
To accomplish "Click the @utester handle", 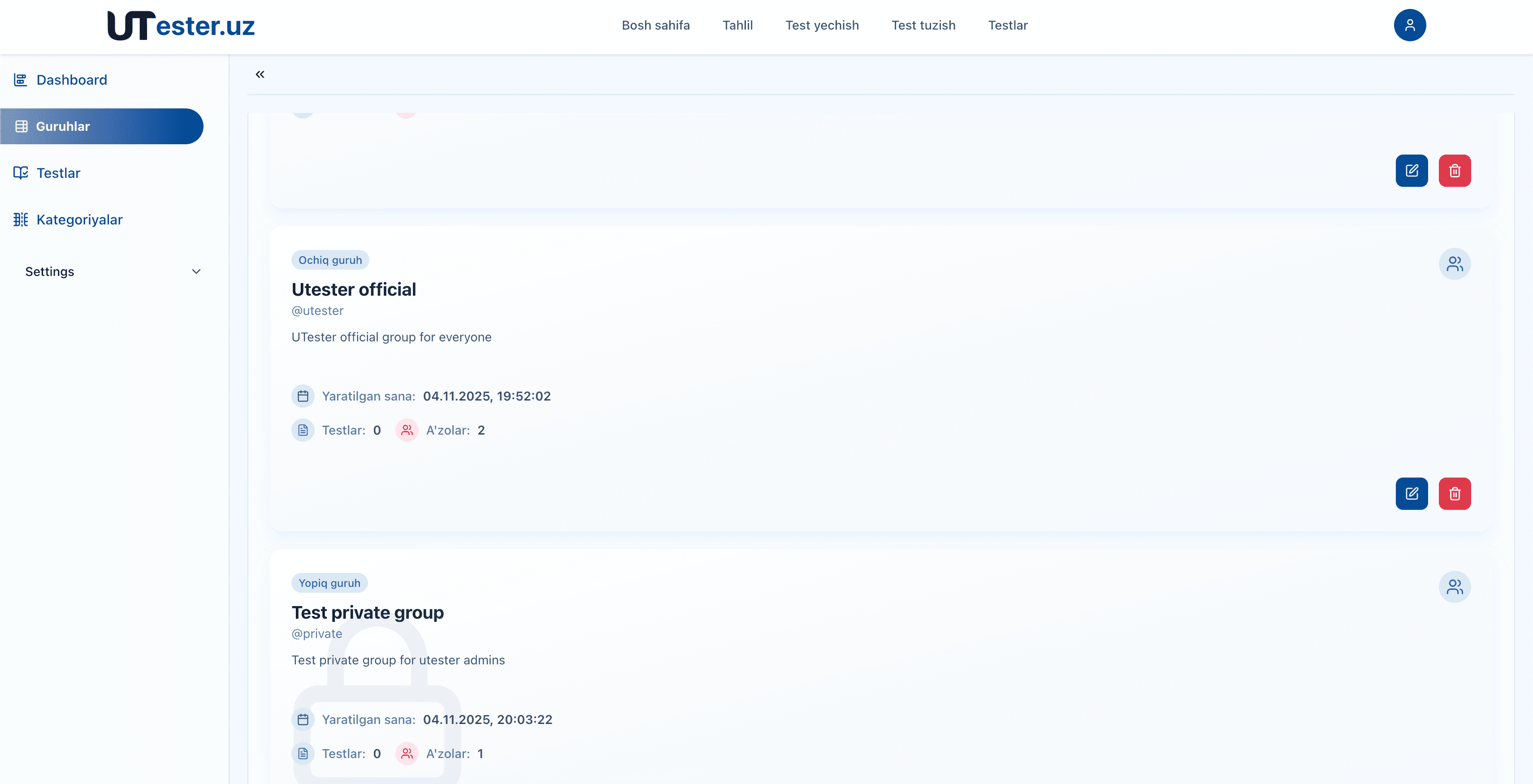I will 318,310.
